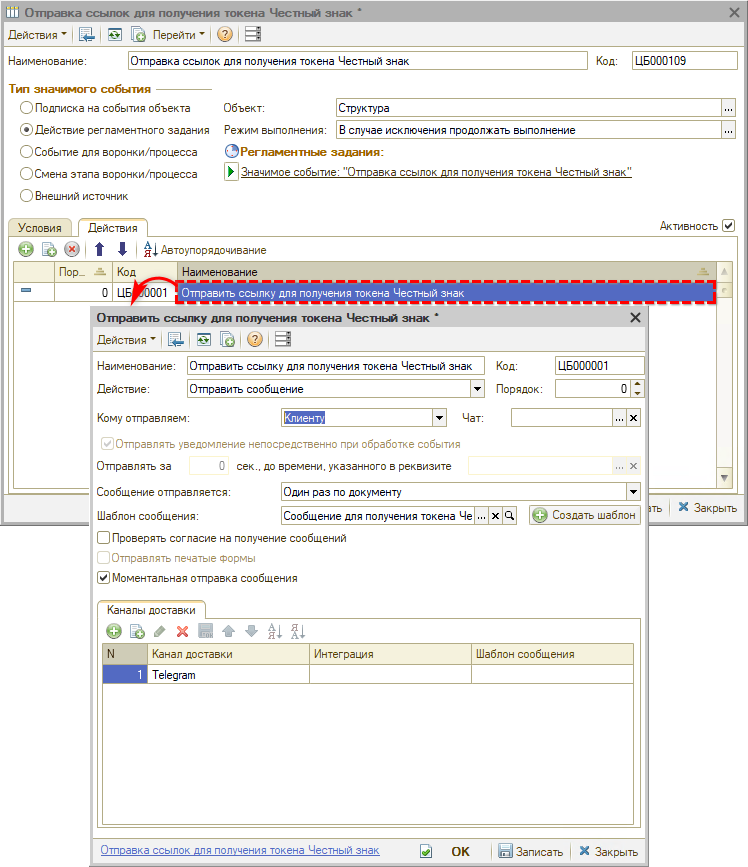Click help icon in inner dialog toolbar
The height and width of the screenshot is (867, 748).
(254, 339)
